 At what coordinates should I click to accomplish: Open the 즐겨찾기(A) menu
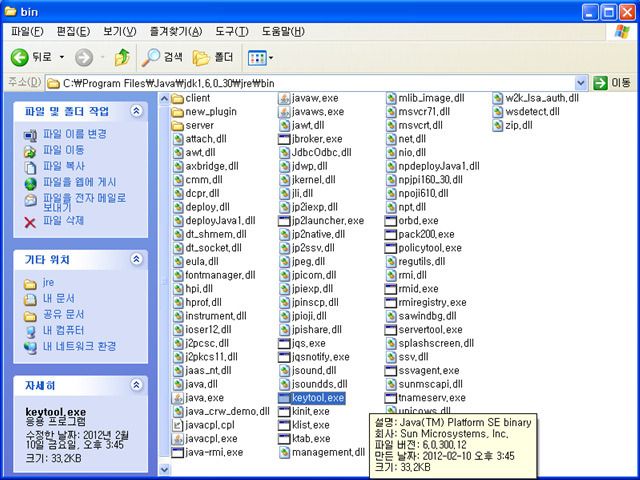[176, 31]
